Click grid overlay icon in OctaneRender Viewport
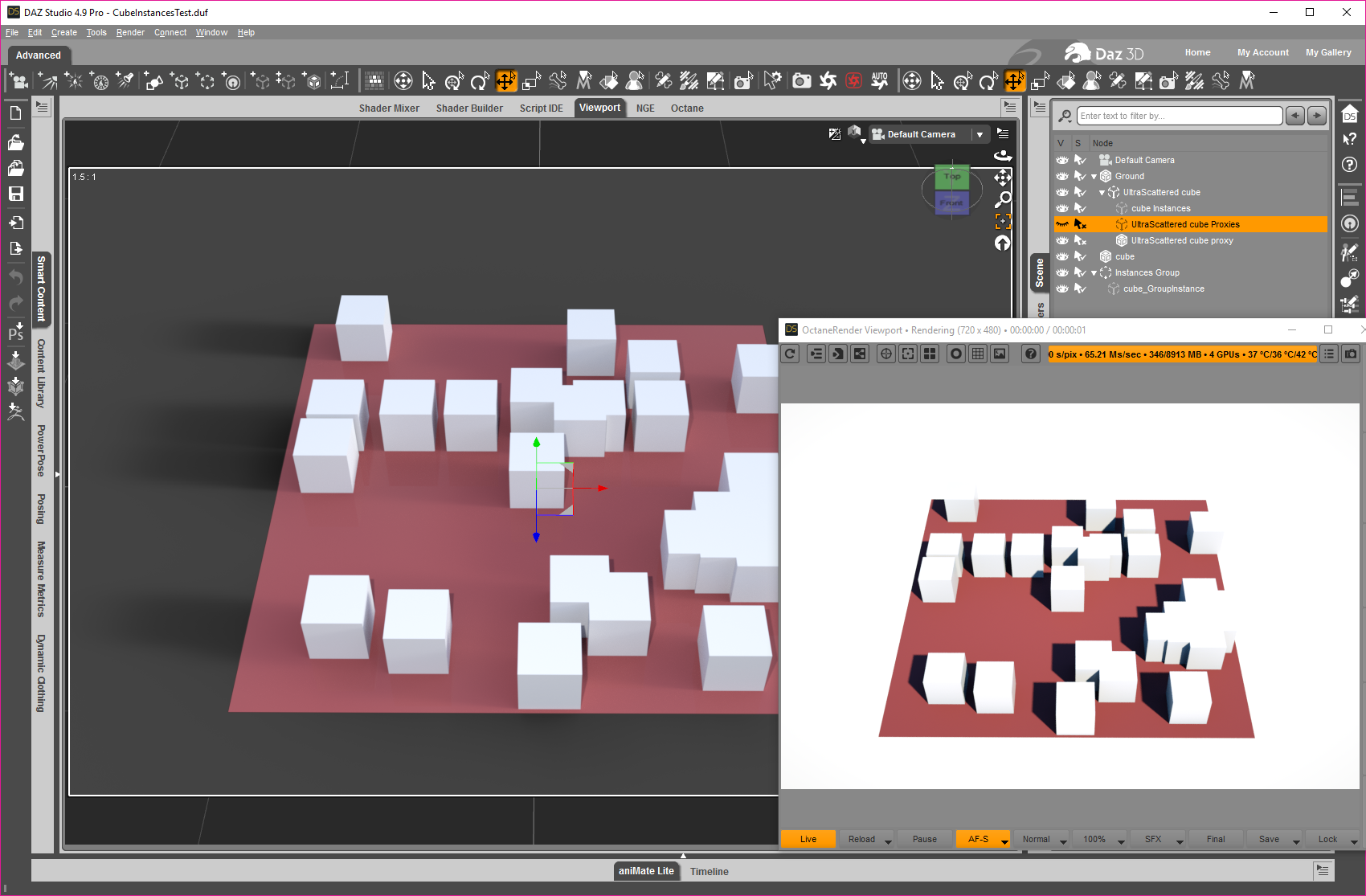This screenshot has width=1366, height=896. [978, 354]
